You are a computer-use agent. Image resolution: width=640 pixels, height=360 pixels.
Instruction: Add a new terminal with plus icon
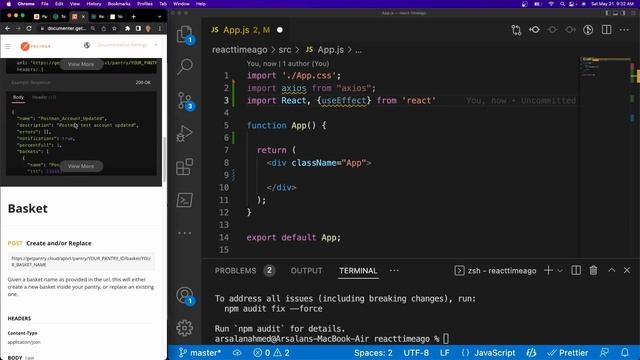548,270
